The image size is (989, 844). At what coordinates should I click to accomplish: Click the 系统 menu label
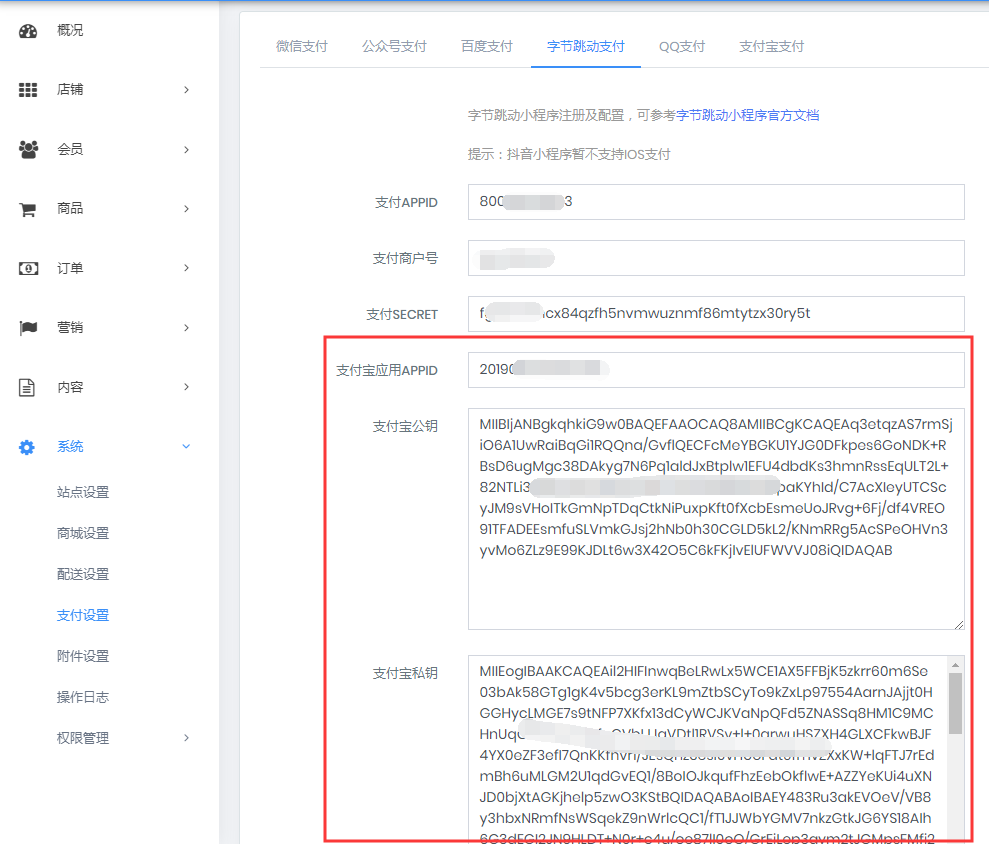click(70, 447)
